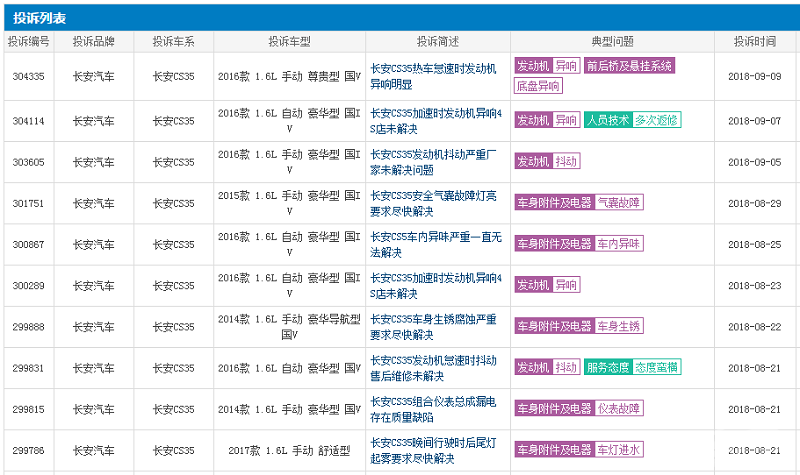Select complaint number 303605
This screenshot has height=475, width=800.
click(x=29, y=162)
